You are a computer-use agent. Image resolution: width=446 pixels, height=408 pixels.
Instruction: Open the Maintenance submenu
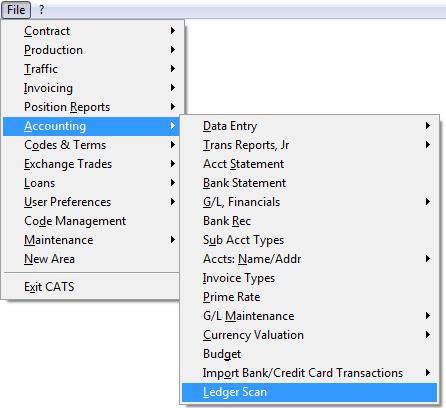91,240
